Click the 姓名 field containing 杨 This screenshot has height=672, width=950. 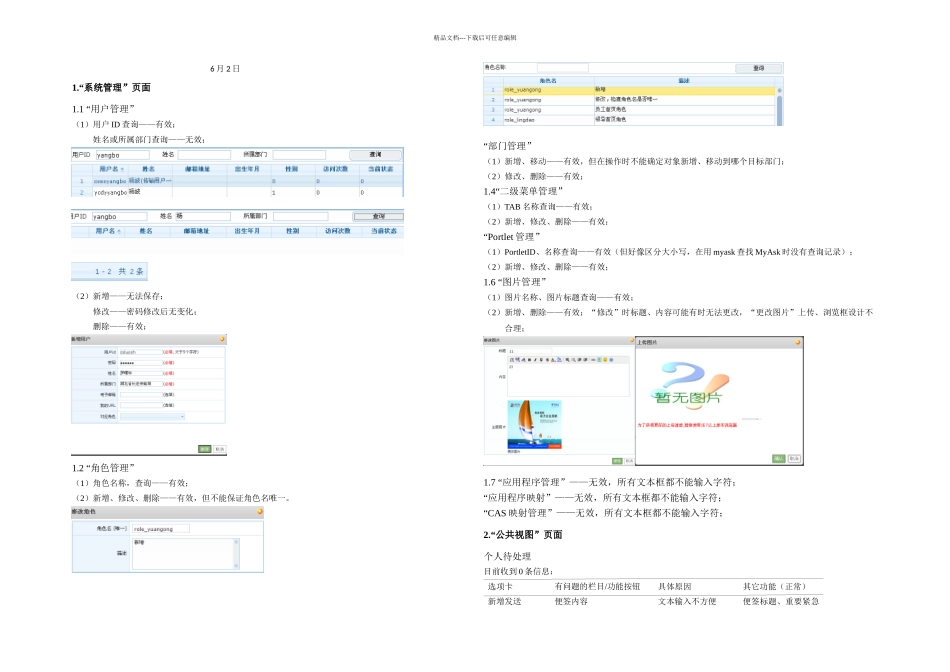point(203,216)
